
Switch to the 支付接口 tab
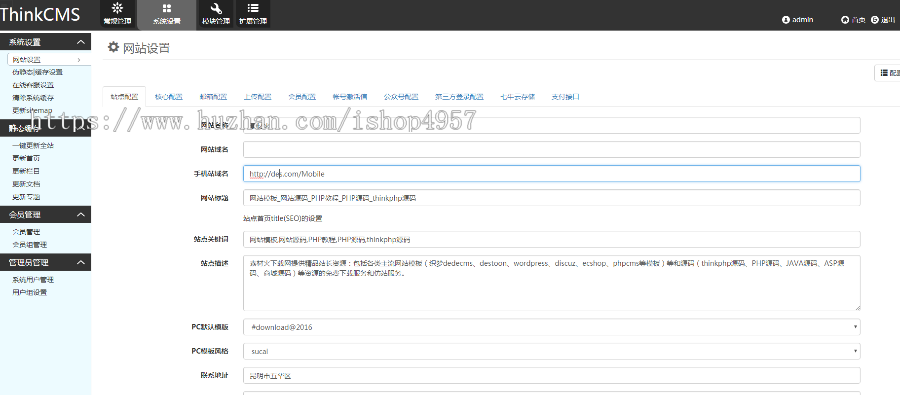(565, 96)
